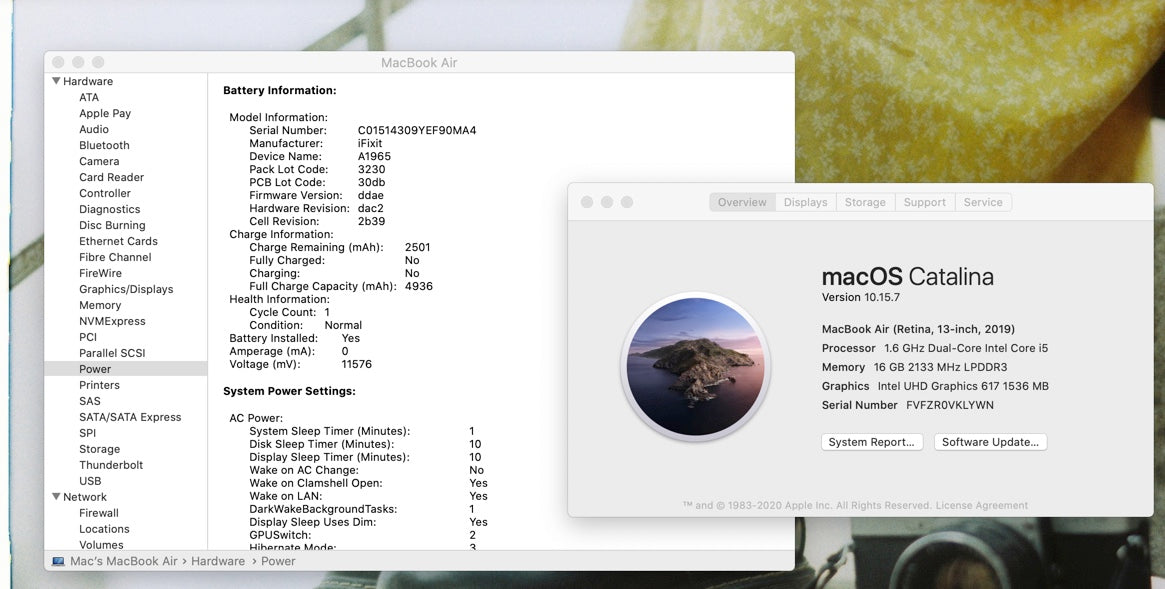1165x589 pixels.
Task: Choose Memory from the sidebar
Action: [x=100, y=305]
